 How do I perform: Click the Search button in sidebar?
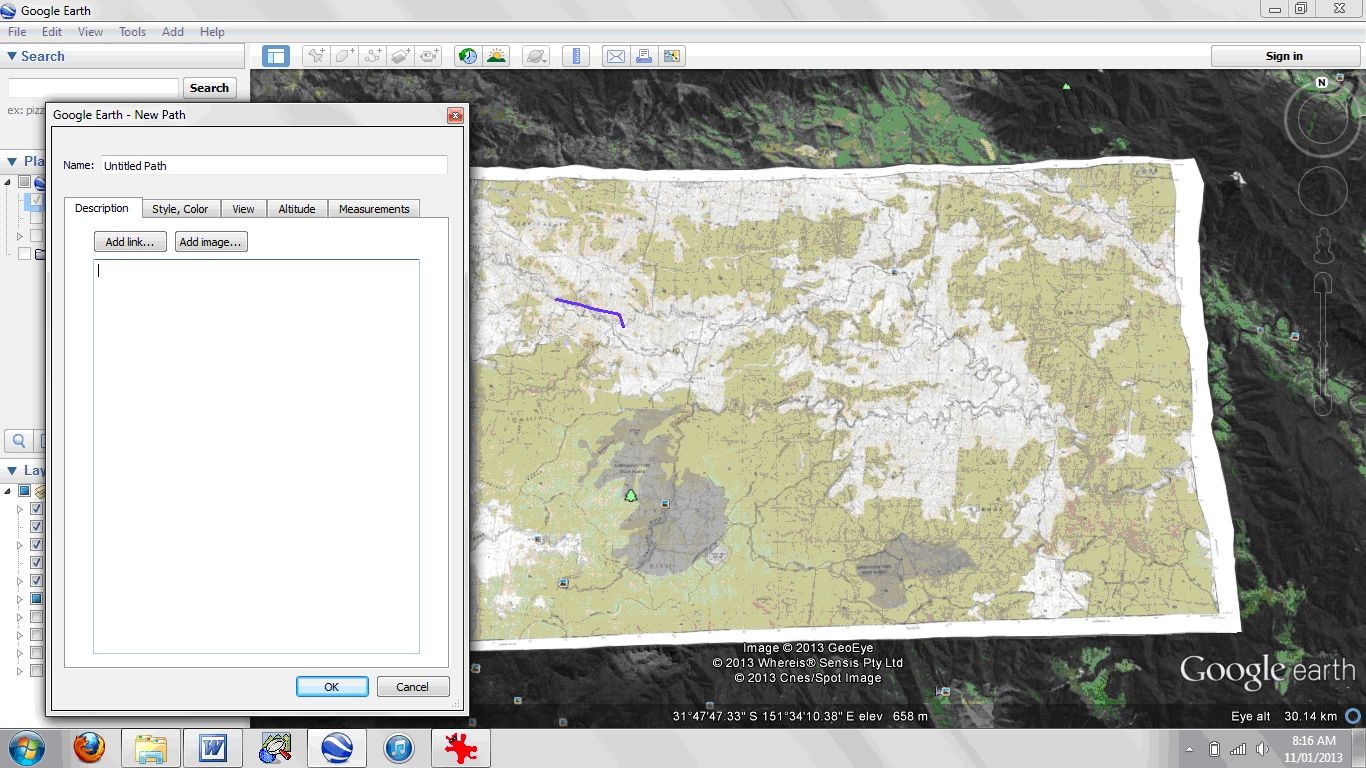tap(209, 88)
